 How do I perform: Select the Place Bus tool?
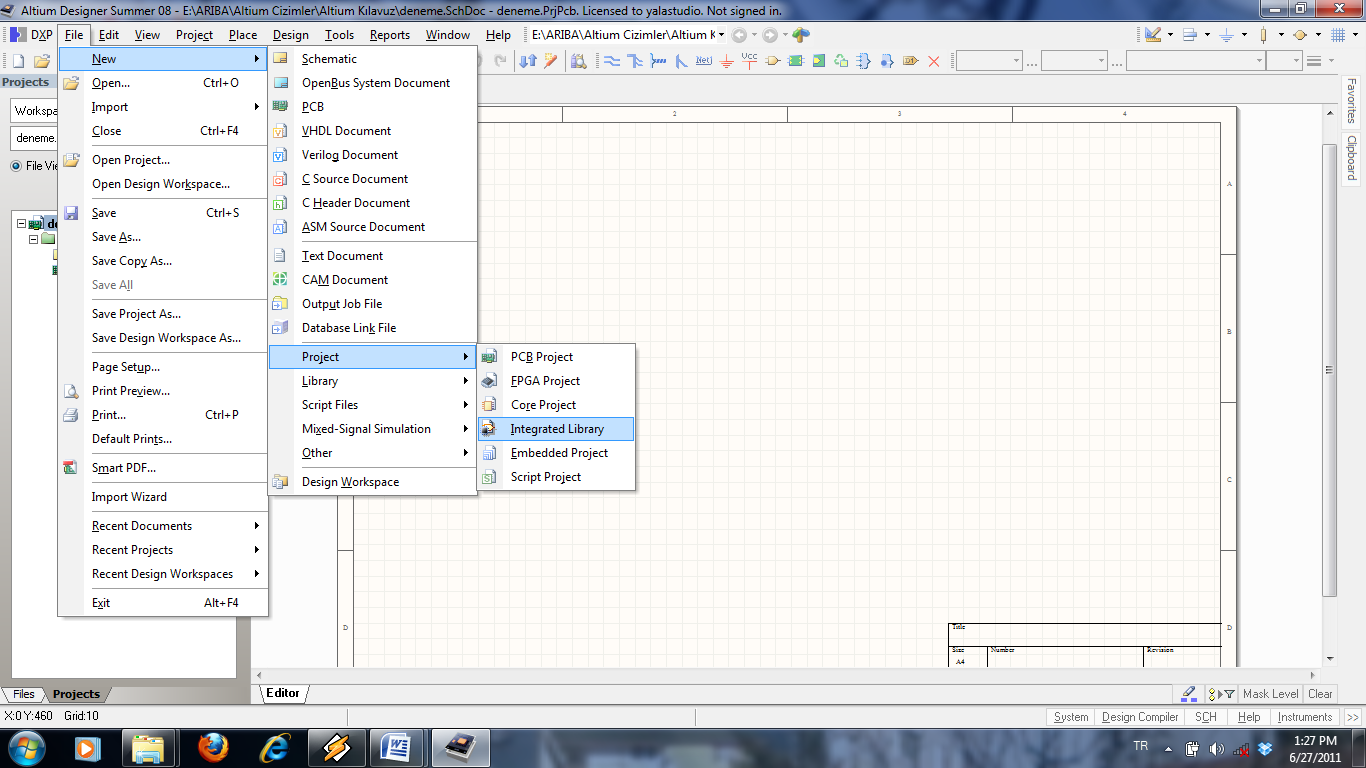click(635, 61)
